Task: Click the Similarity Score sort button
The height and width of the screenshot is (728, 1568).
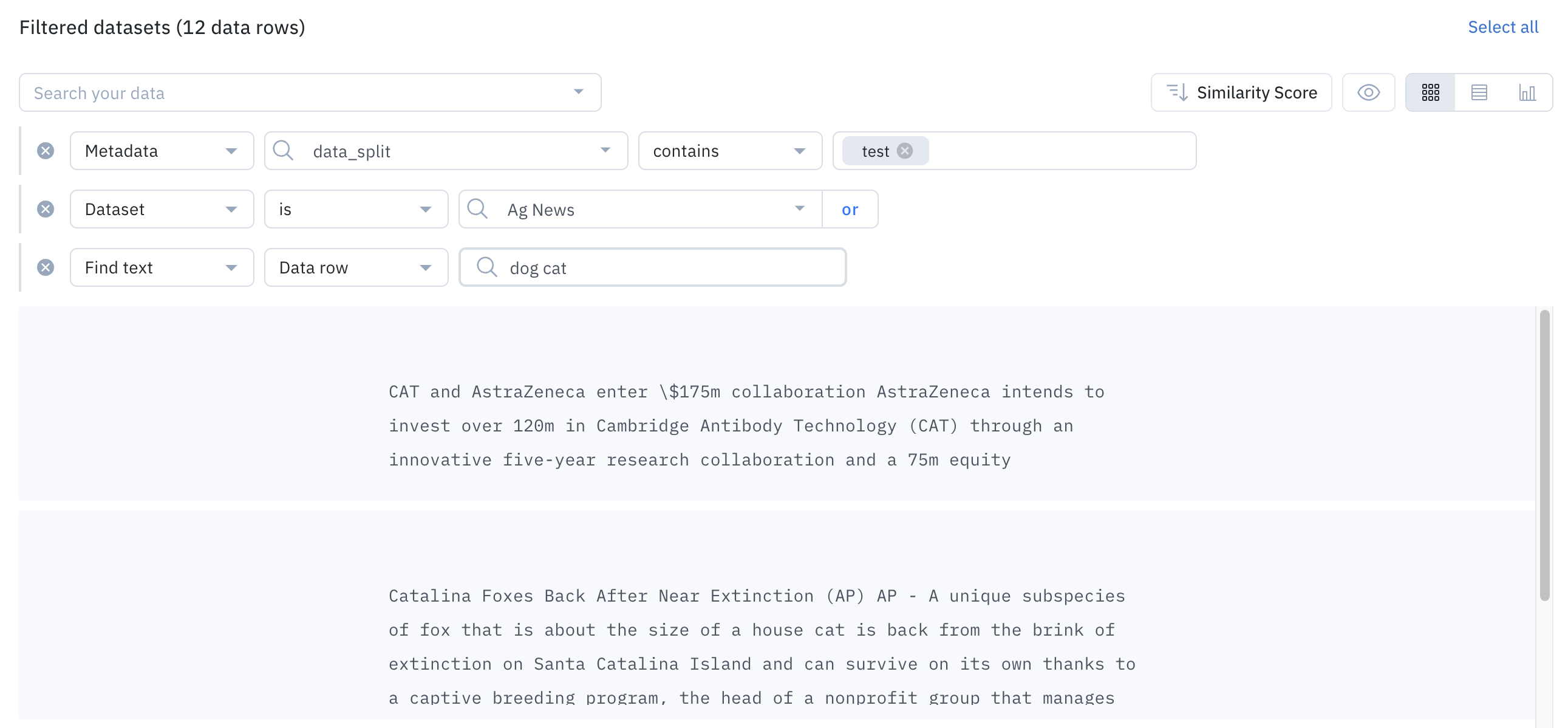Action: (x=1241, y=92)
